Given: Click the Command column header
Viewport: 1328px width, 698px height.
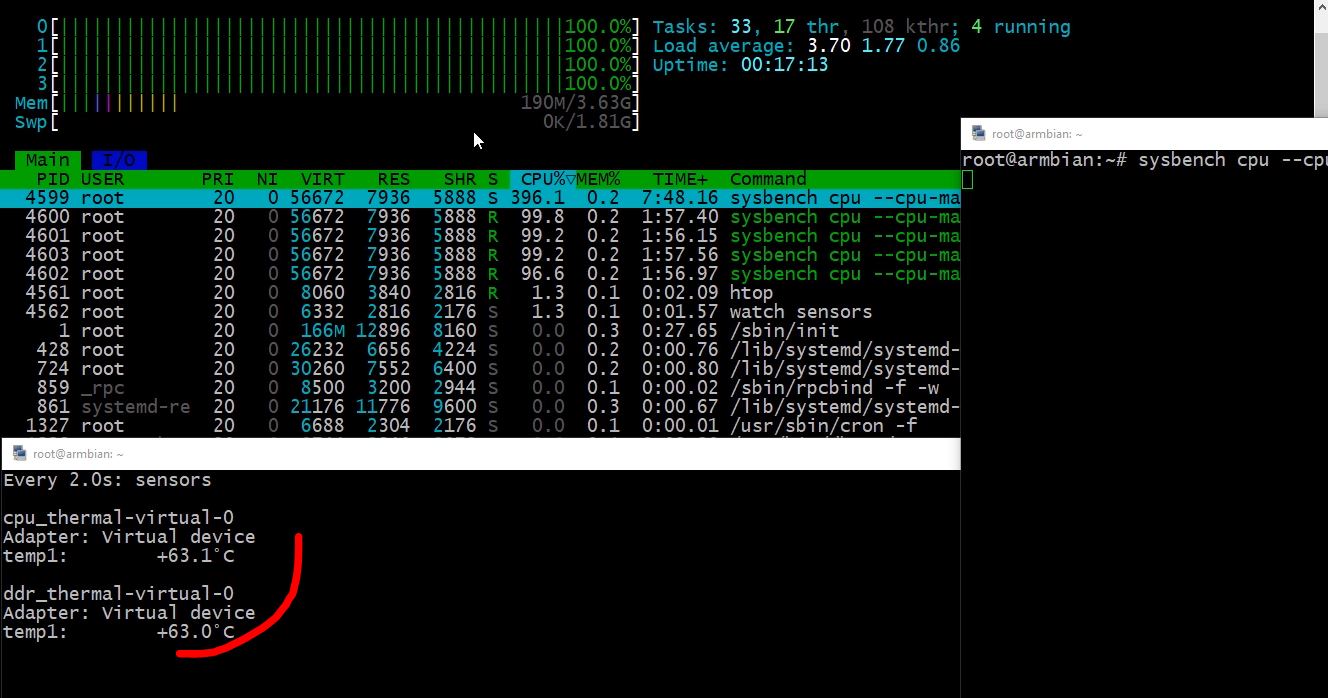Looking at the screenshot, I should point(768,179).
